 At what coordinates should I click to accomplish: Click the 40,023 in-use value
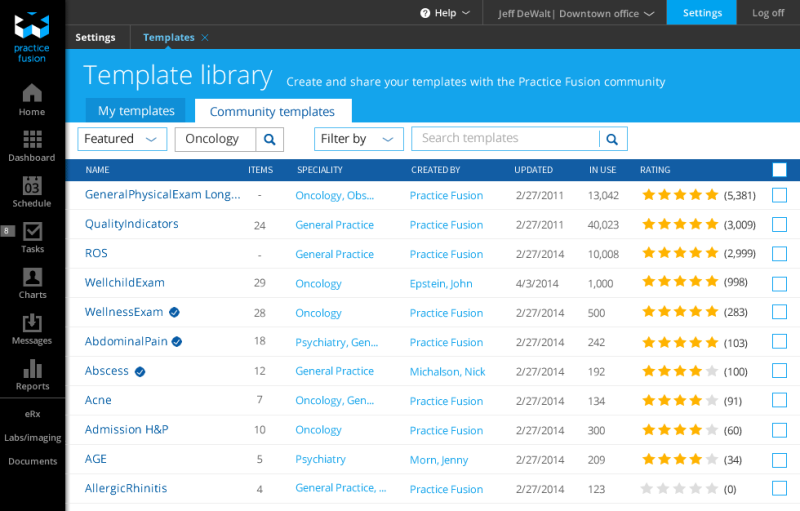(603, 225)
